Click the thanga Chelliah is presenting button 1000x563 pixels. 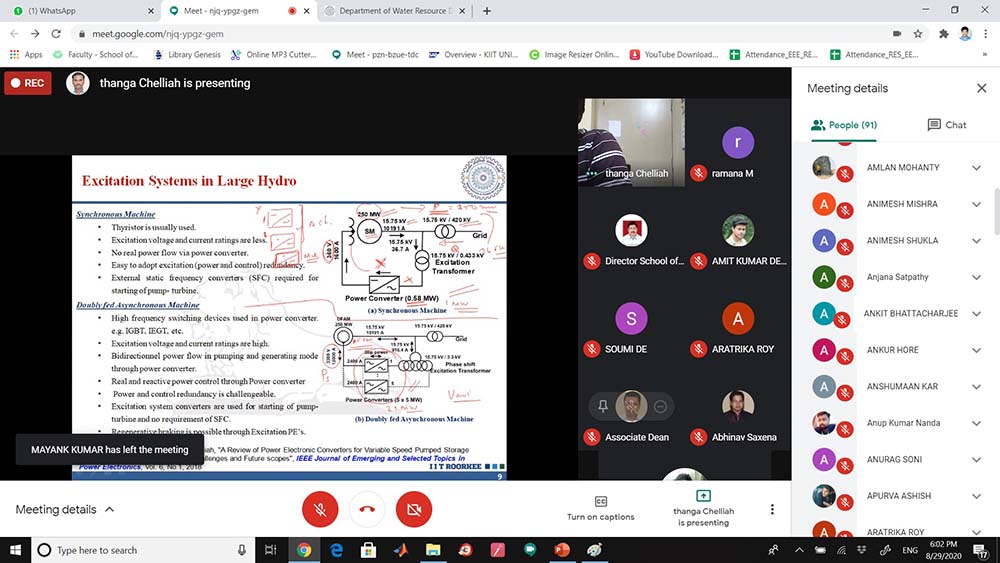(x=702, y=508)
